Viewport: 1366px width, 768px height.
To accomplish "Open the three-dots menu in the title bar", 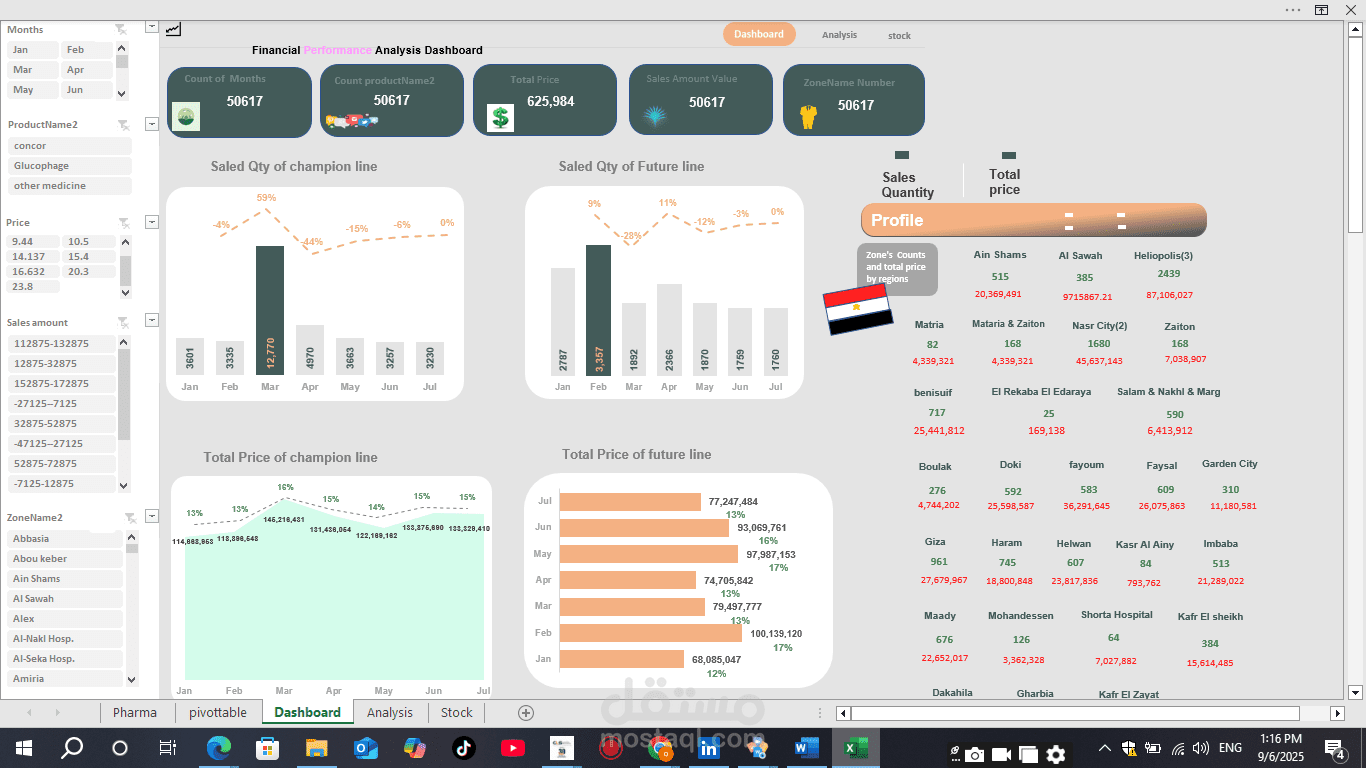I will click(1293, 9).
